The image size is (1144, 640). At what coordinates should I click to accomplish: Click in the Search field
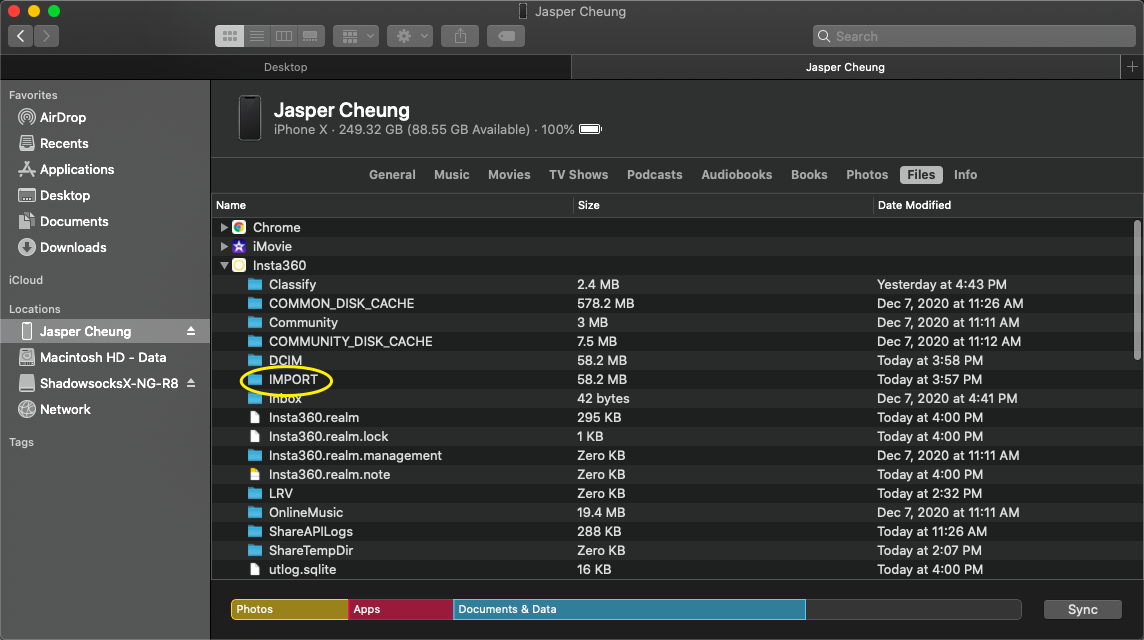[975, 36]
